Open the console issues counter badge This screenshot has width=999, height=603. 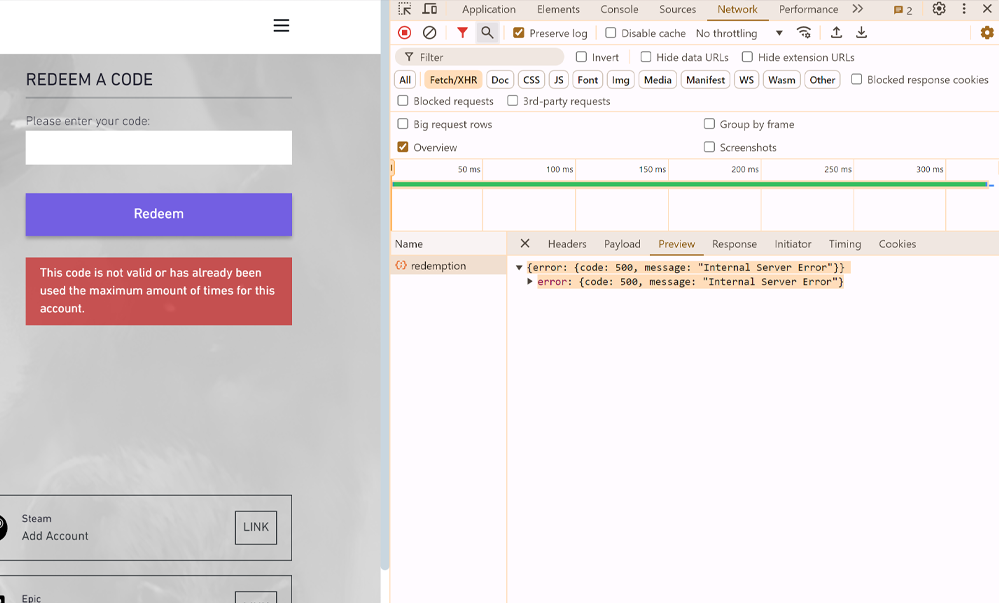(x=903, y=10)
